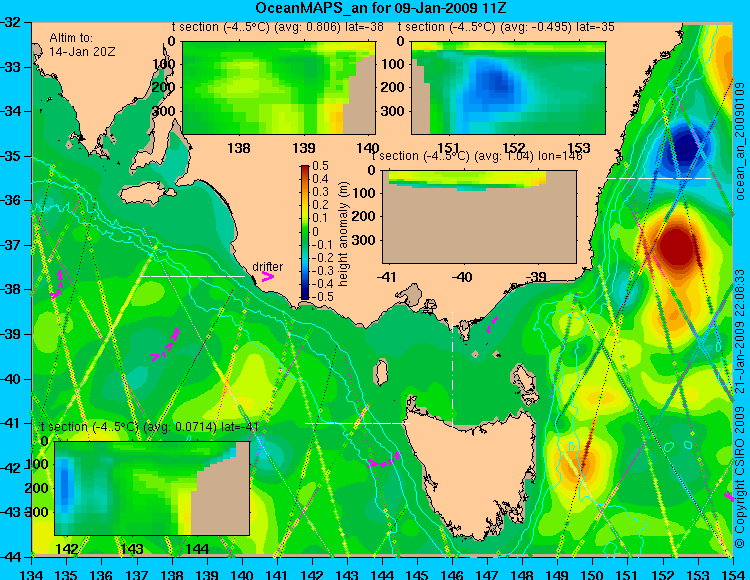Viewport: 750px width, 580px height.
Task: Click the magenta drifter track near 138, -39
Action: tap(165, 345)
